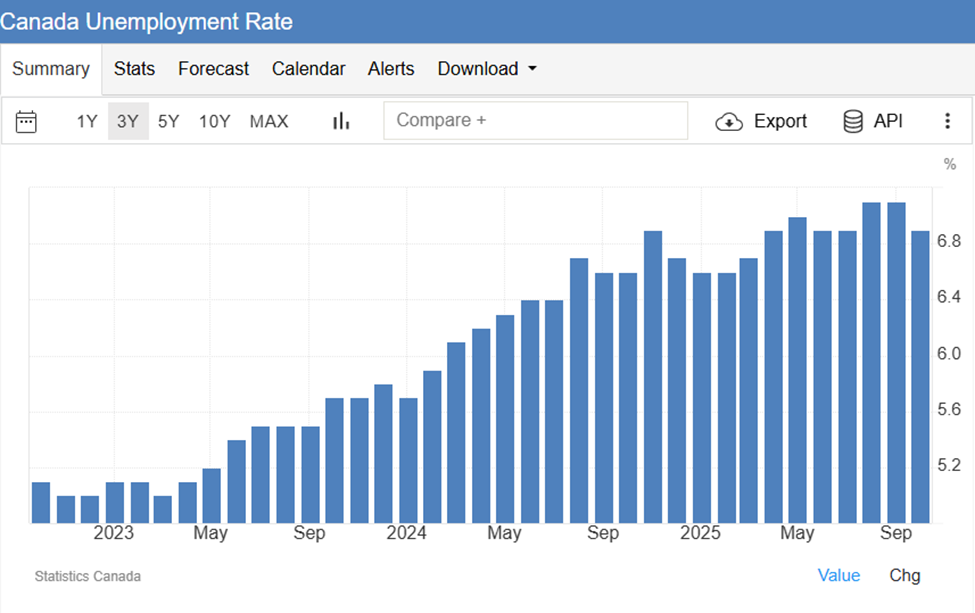This screenshot has height=613, width=975.
Task: Select the active 3Y time range
Action: [128, 122]
